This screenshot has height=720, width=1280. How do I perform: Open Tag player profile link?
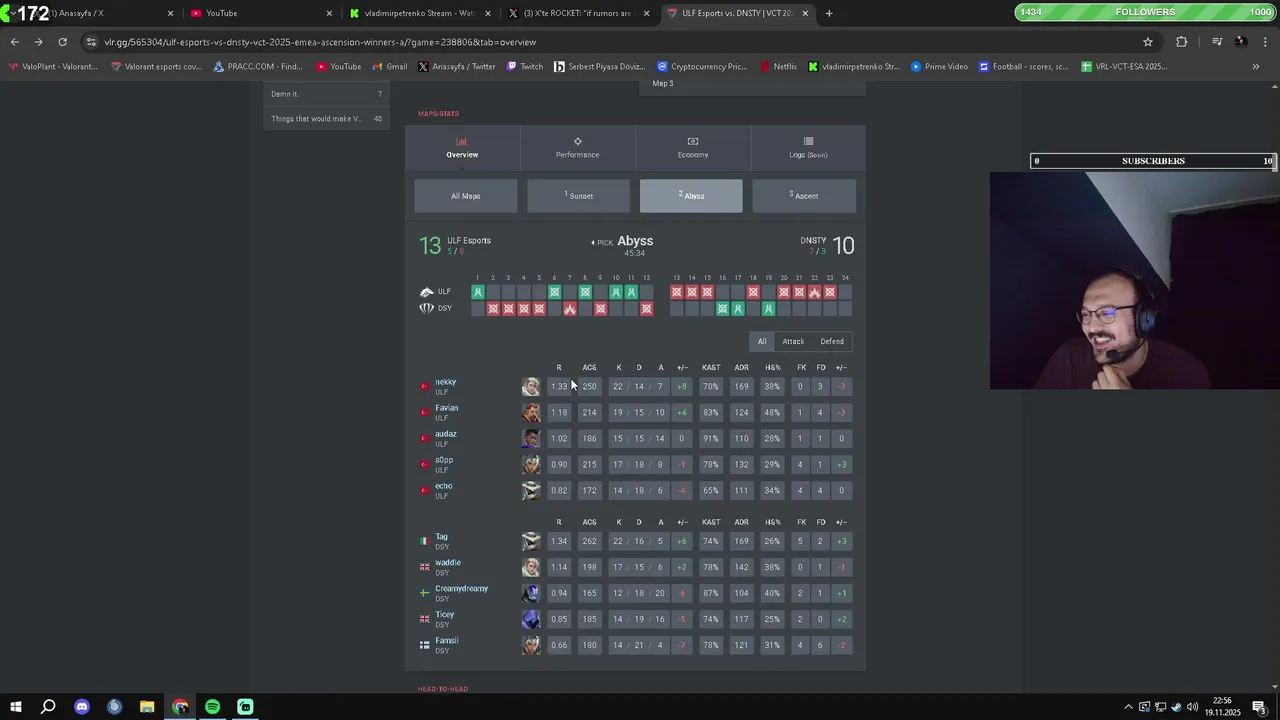441,537
